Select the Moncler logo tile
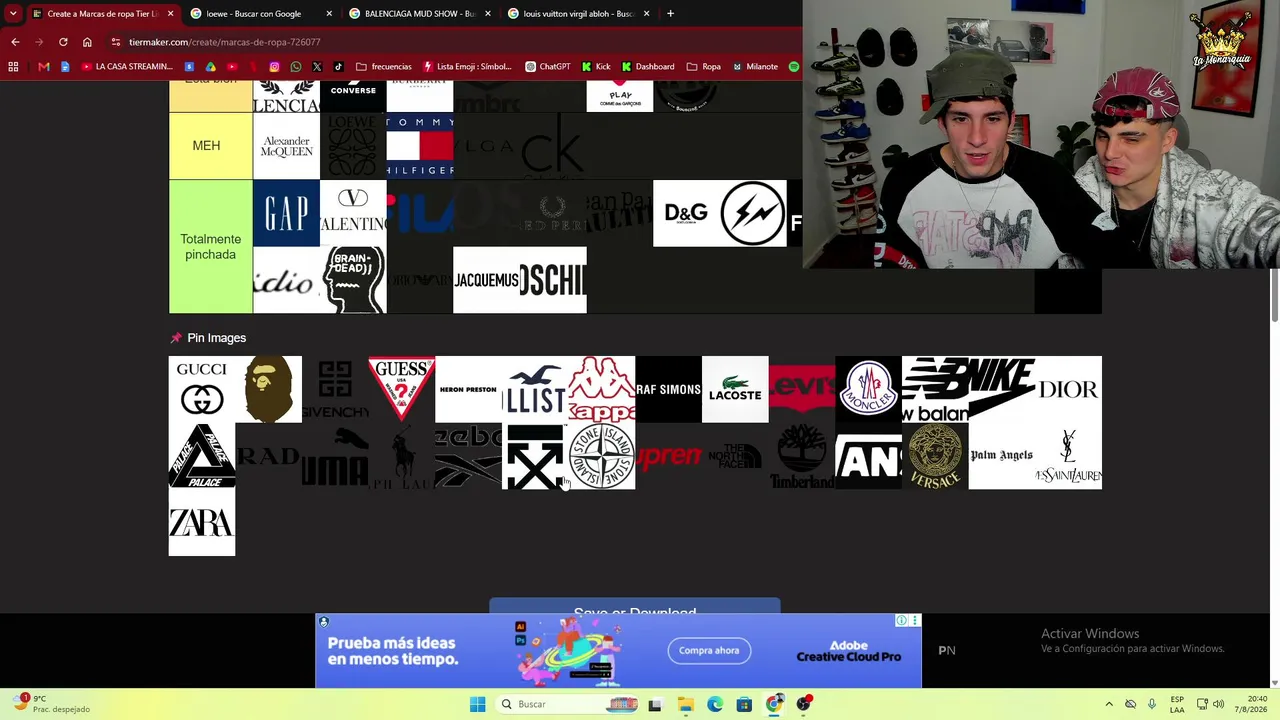Viewport: 1280px width, 720px height. 868,389
